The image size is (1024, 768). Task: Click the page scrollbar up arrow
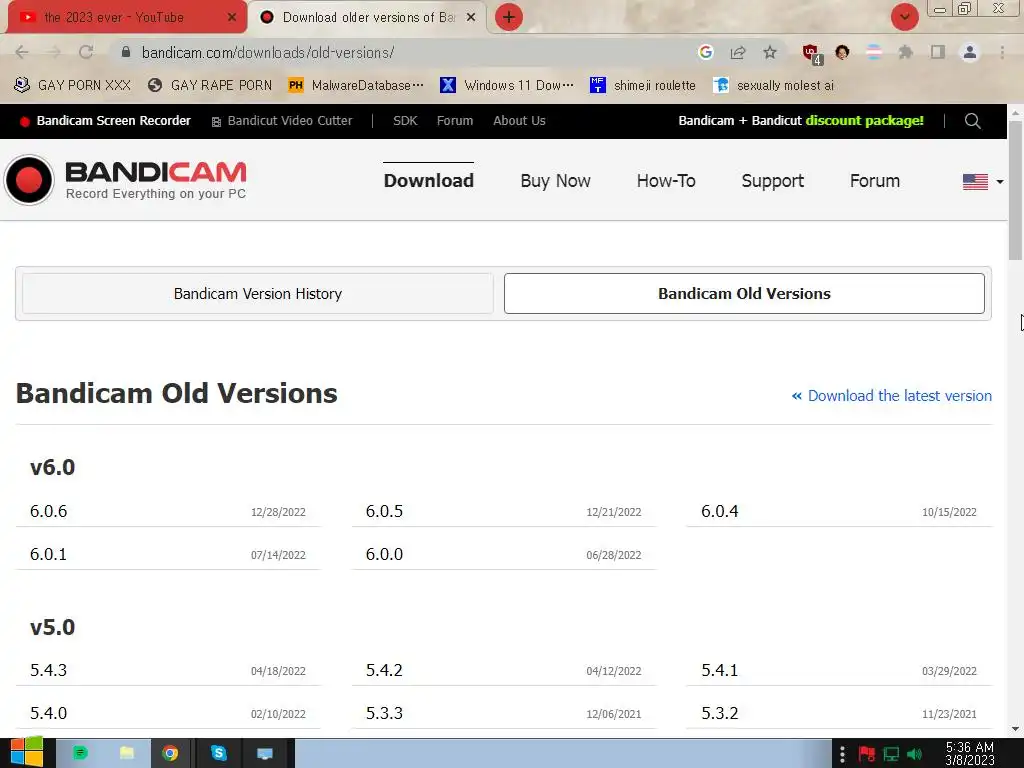coord(1016,112)
